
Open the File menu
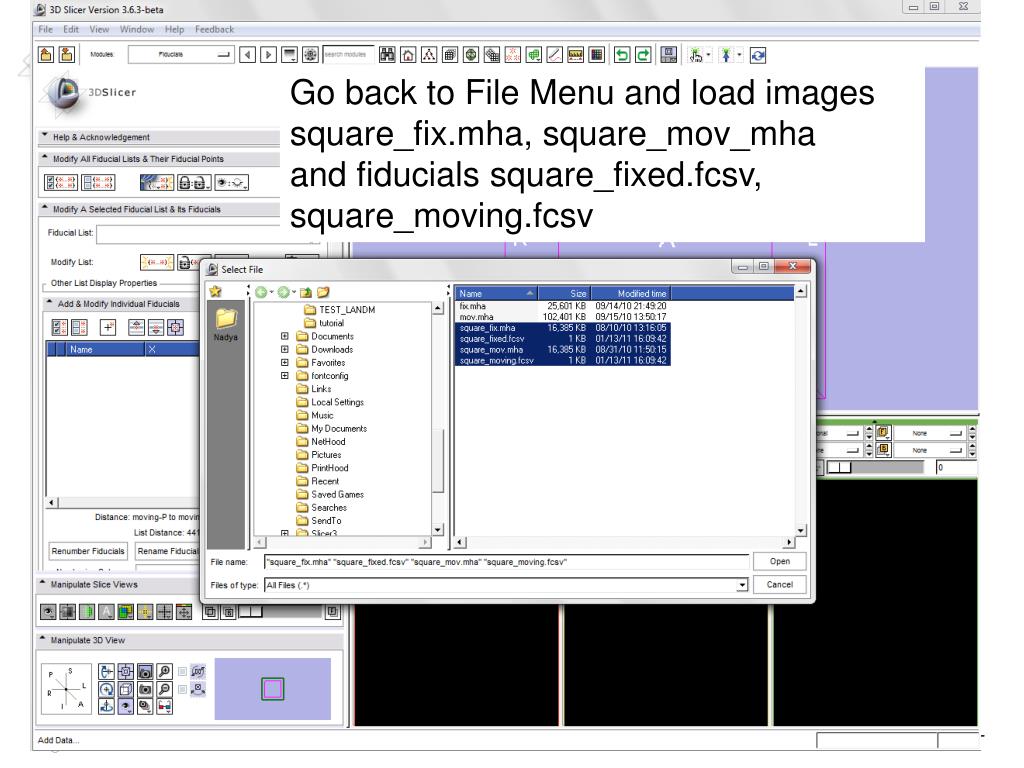pyautogui.click(x=45, y=29)
